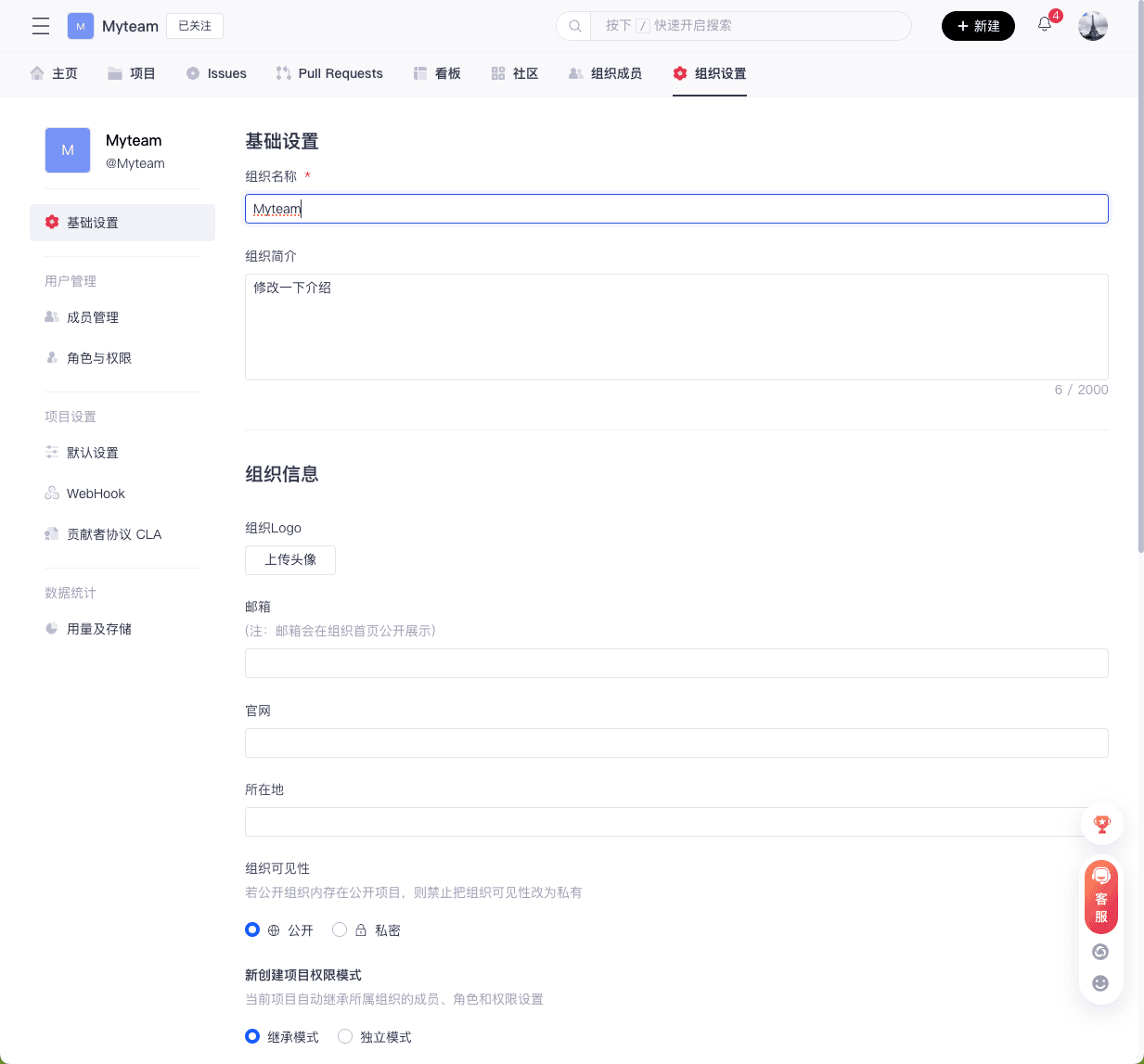Click the Myteam organization logo in sidebar
The image size is (1144, 1064).
(x=68, y=150)
